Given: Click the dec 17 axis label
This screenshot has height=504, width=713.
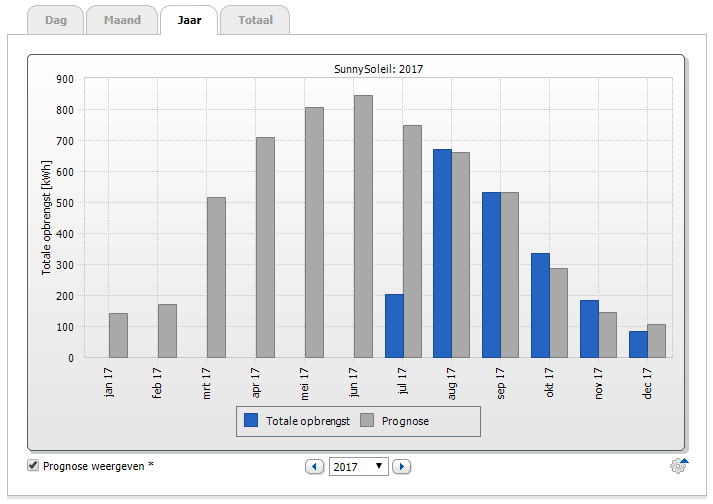Looking at the screenshot, I should click(x=647, y=383).
